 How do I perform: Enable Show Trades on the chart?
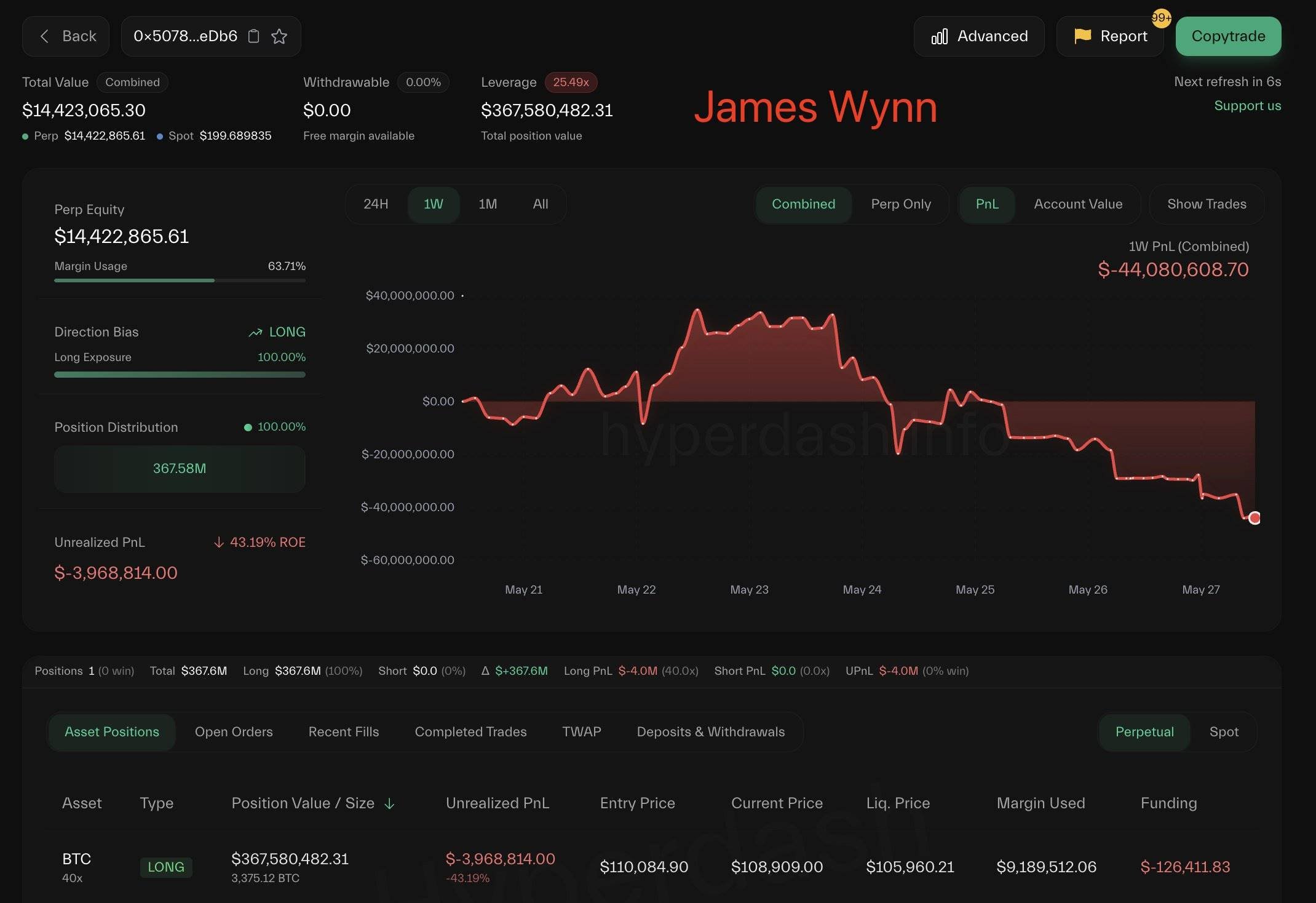coord(1206,204)
